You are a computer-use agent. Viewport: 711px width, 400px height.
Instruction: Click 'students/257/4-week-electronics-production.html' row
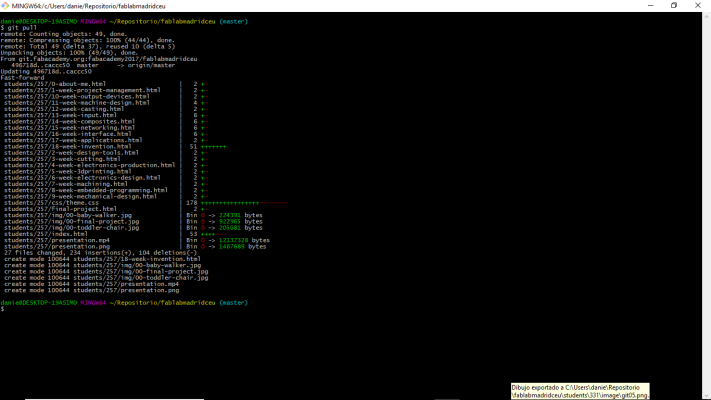(x=106, y=166)
